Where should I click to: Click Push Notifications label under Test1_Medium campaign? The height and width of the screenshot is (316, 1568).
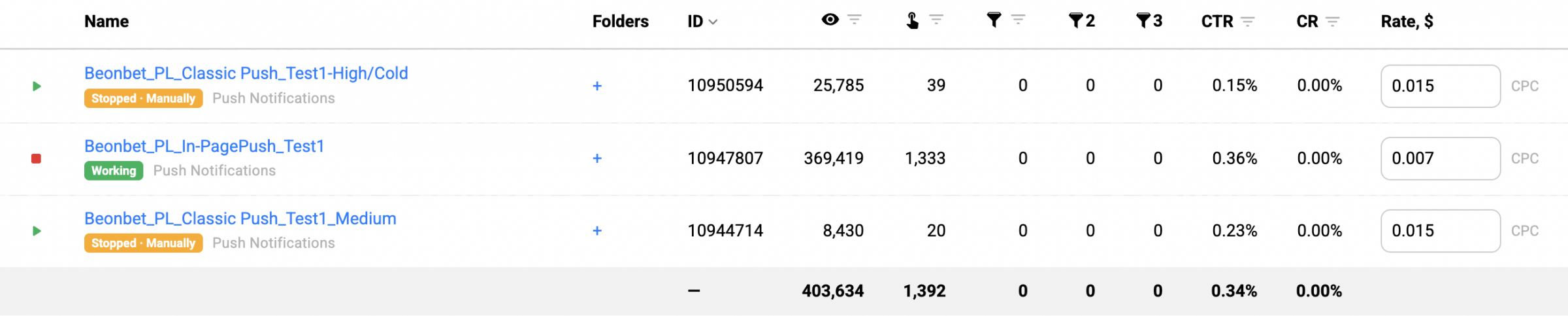274,243
